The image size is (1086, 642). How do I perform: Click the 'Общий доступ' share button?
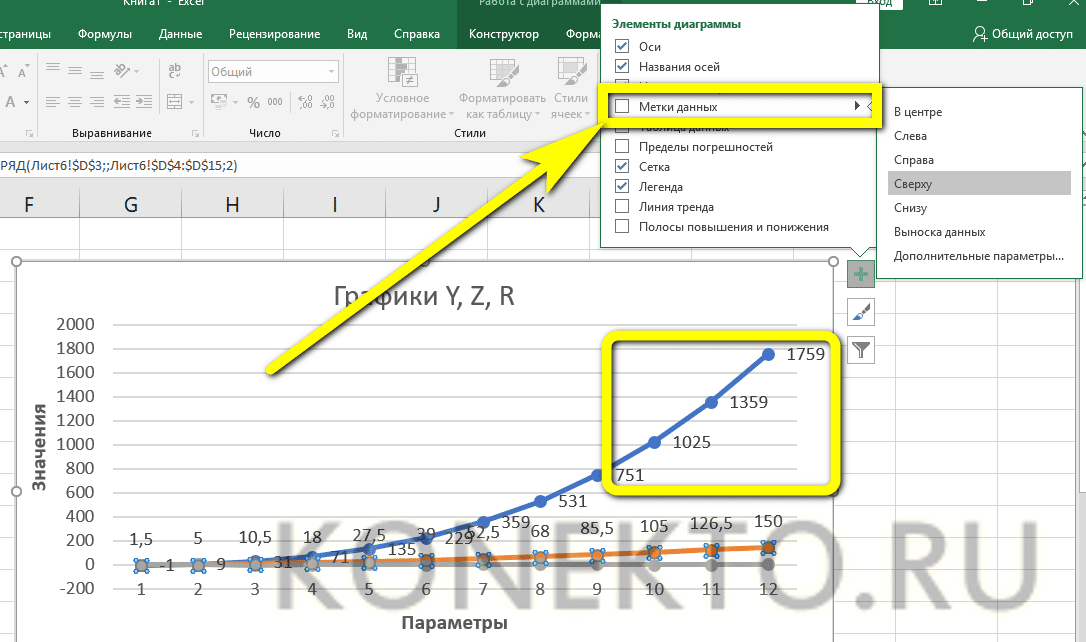coord(1023,34)
